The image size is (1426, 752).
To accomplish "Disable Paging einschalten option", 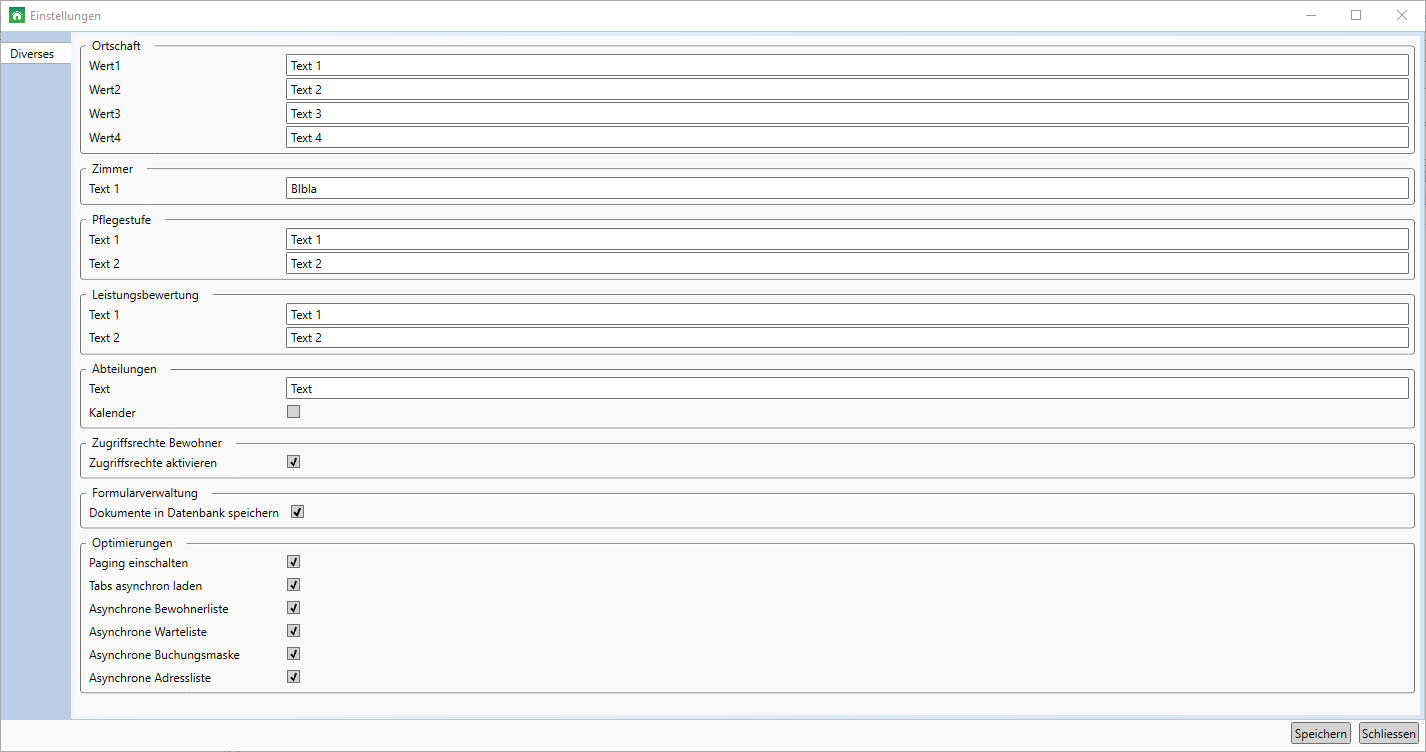I will pyautogui.click(x=294, y=562).
